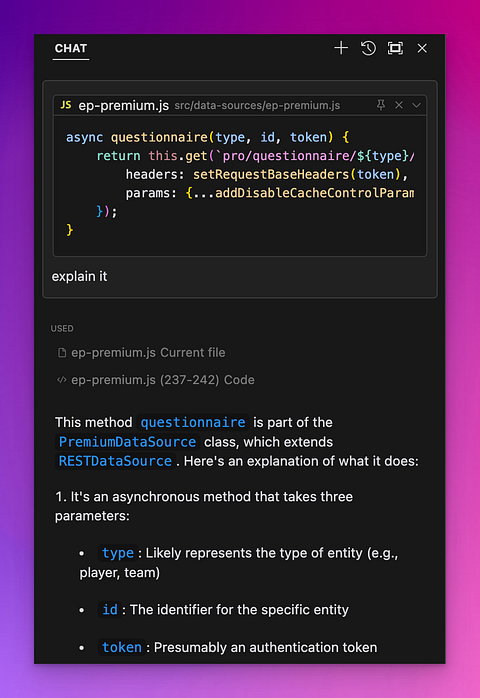Click the USED references header
Image resolution: width=480 pixels, height=698 pixels.
(x=62, y=329)
